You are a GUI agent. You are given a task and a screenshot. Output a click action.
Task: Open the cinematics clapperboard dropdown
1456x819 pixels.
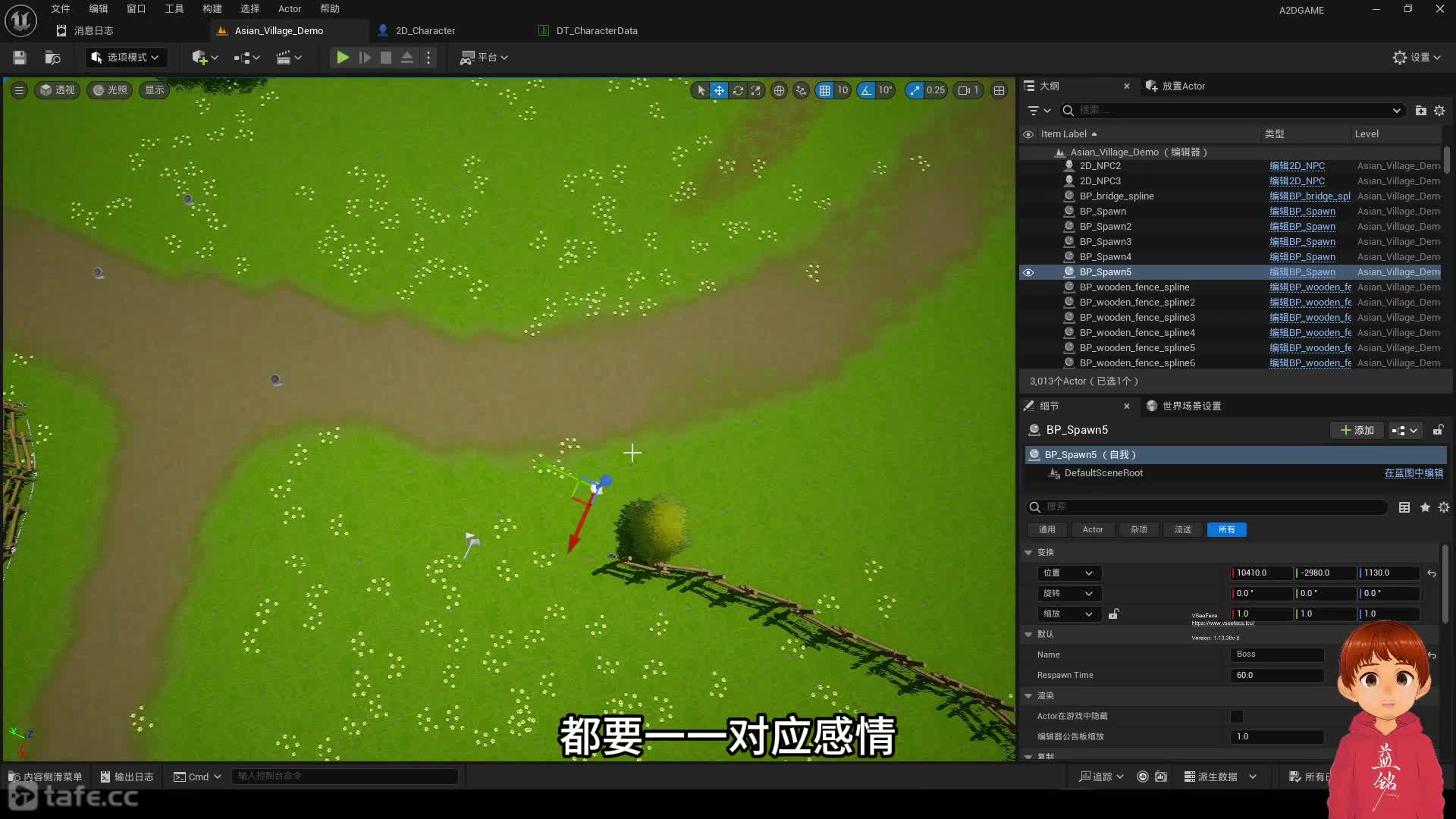(x=289, y=58)
